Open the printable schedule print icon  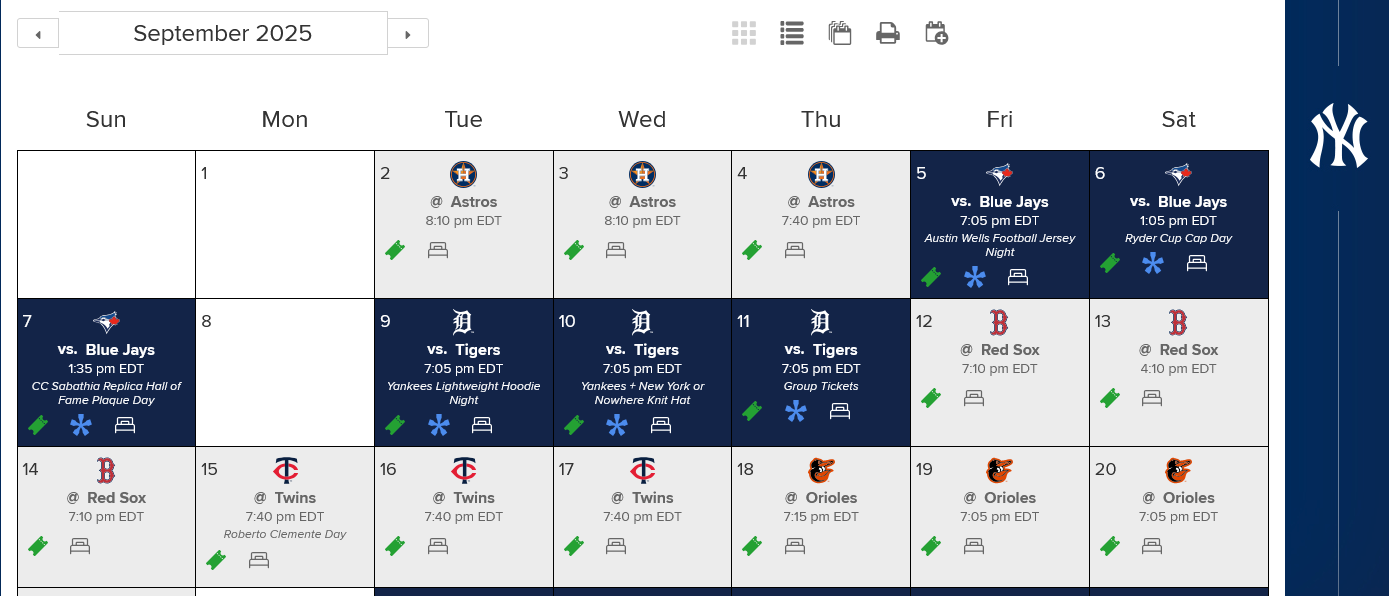tap(888, 33)
